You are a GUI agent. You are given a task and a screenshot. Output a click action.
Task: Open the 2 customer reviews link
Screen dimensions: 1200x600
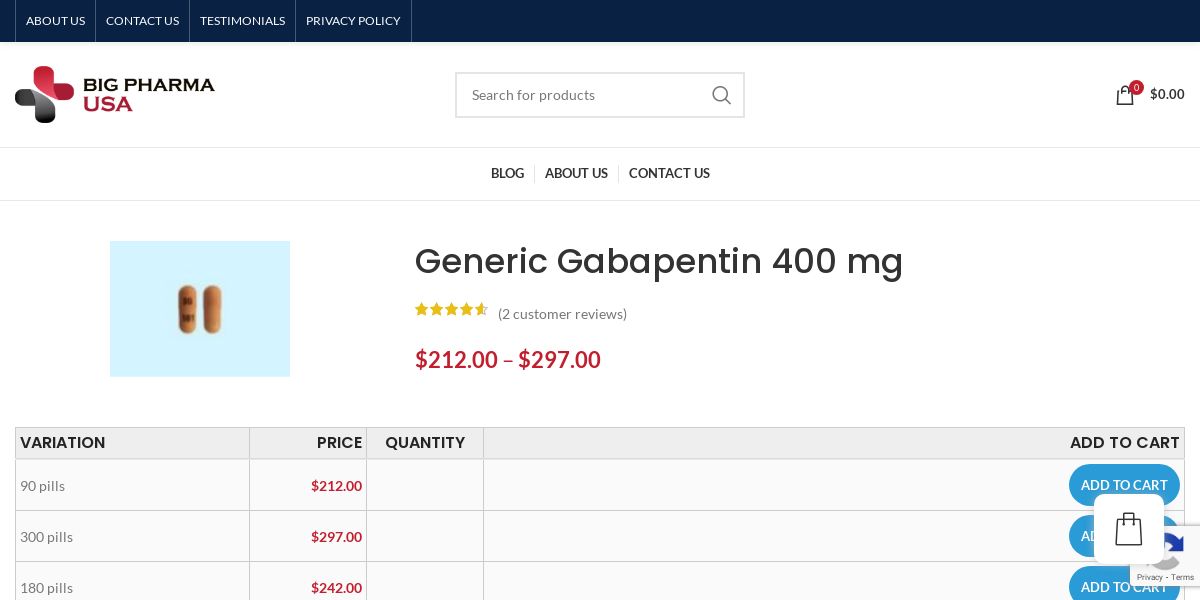click(x=562, y=314)
